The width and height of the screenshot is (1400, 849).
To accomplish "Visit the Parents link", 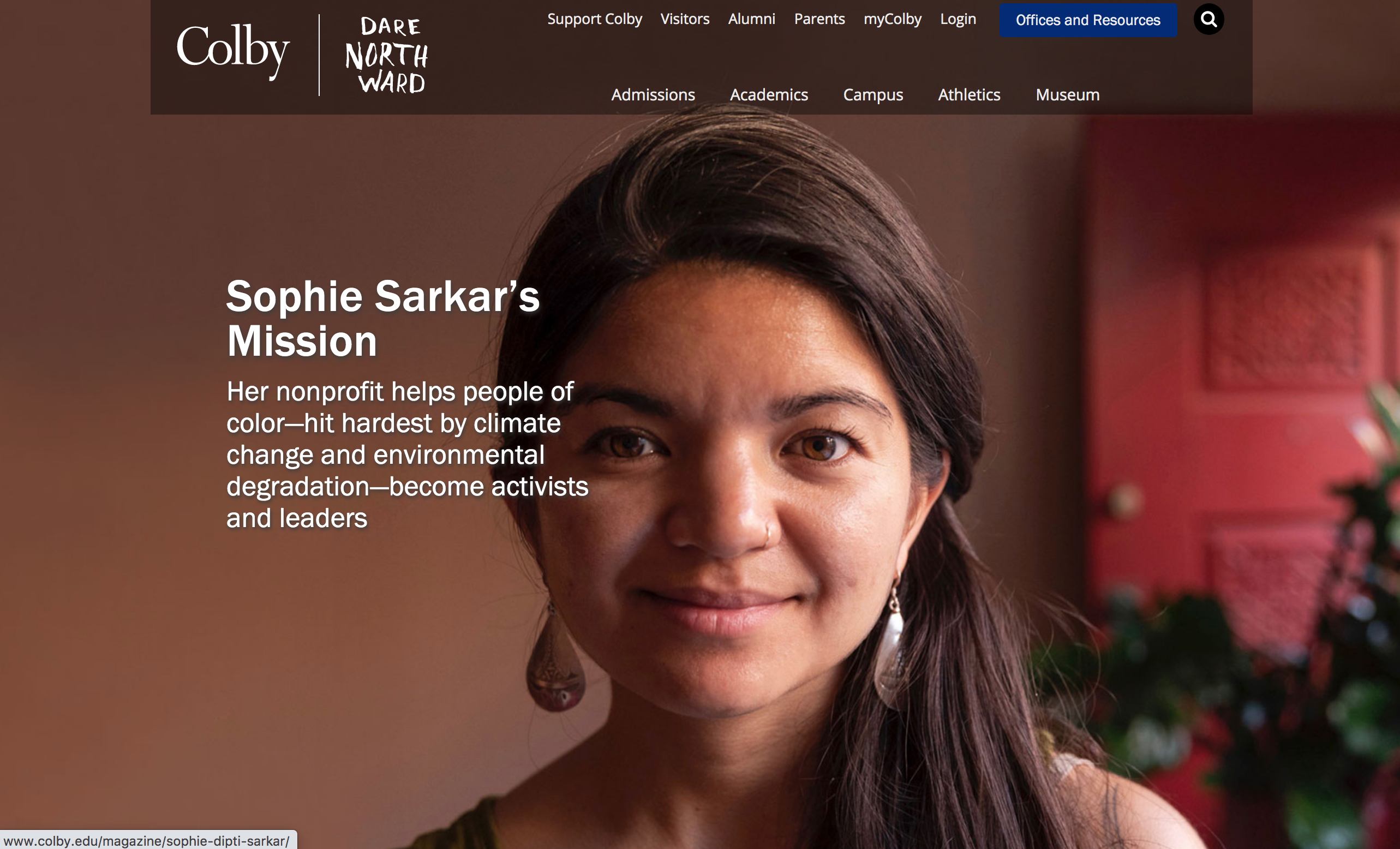I will coord(819,19).
